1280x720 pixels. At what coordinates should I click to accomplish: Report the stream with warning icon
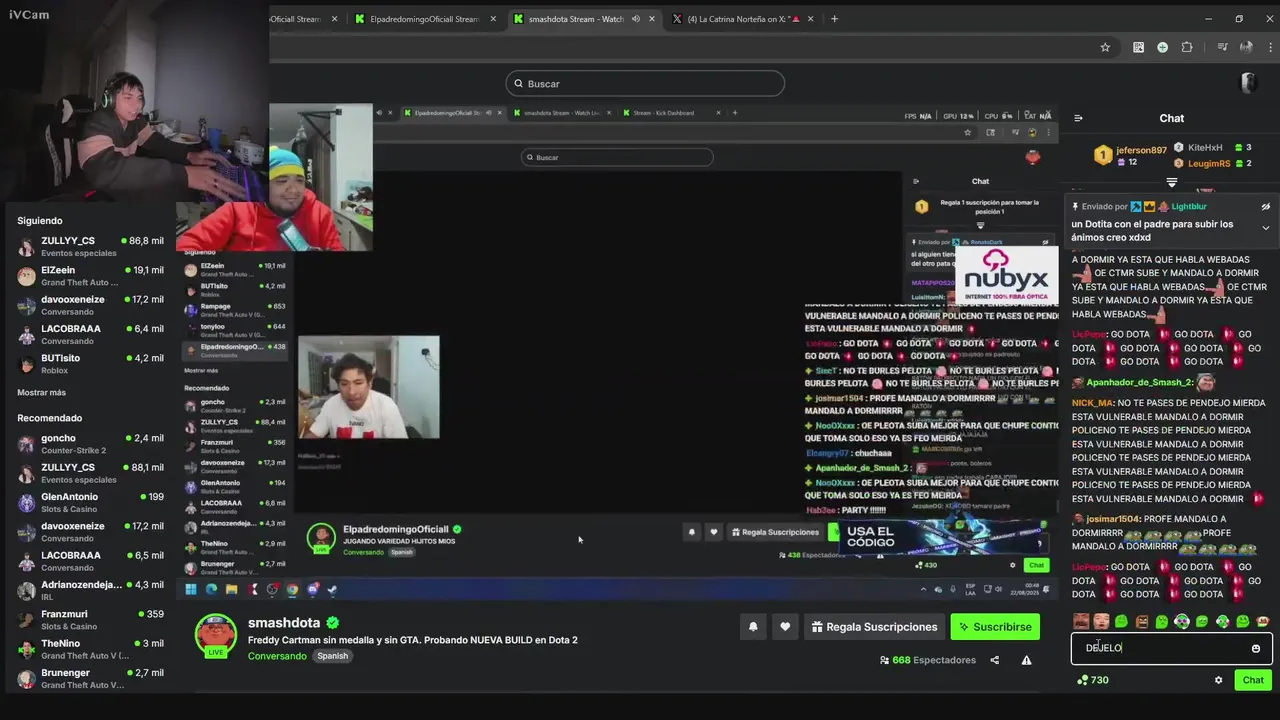coord(1026,660)
